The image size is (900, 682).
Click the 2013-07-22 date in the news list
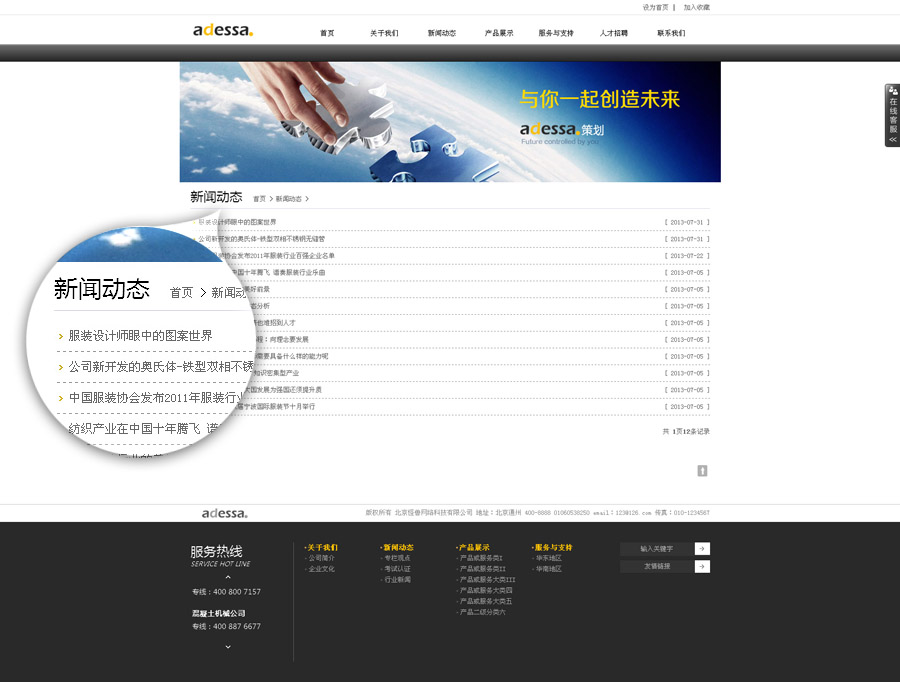coord(687,255)
